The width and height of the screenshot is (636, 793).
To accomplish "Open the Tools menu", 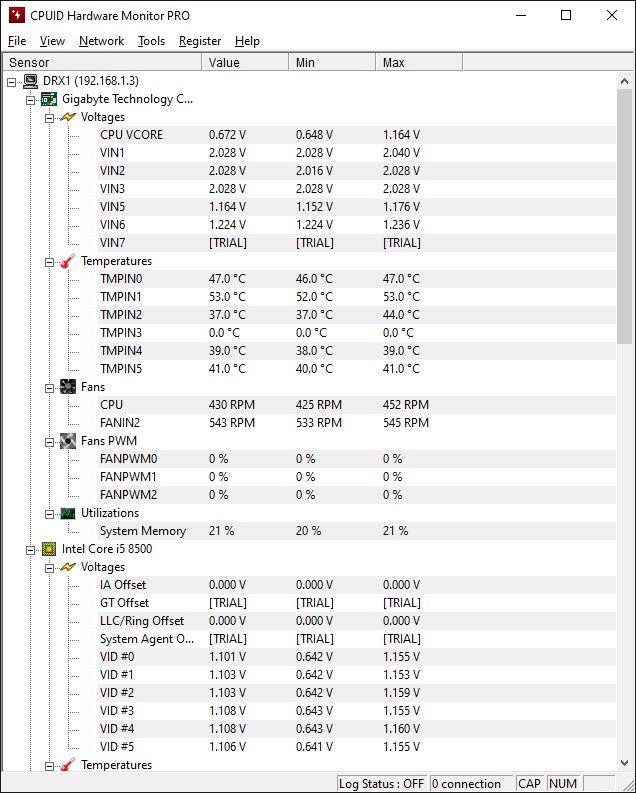I will point(151,41).
